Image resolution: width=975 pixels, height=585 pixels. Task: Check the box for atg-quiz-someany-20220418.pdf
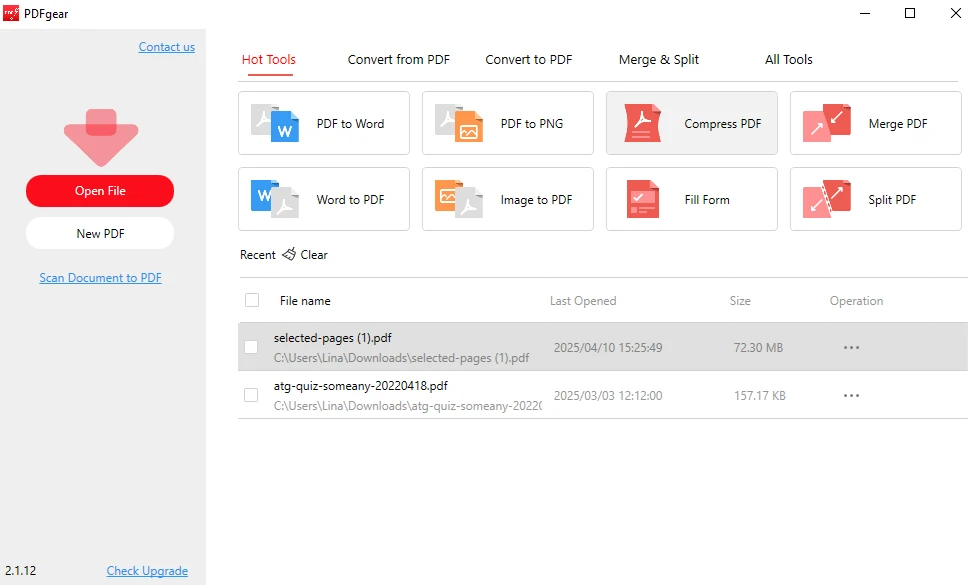251,395
